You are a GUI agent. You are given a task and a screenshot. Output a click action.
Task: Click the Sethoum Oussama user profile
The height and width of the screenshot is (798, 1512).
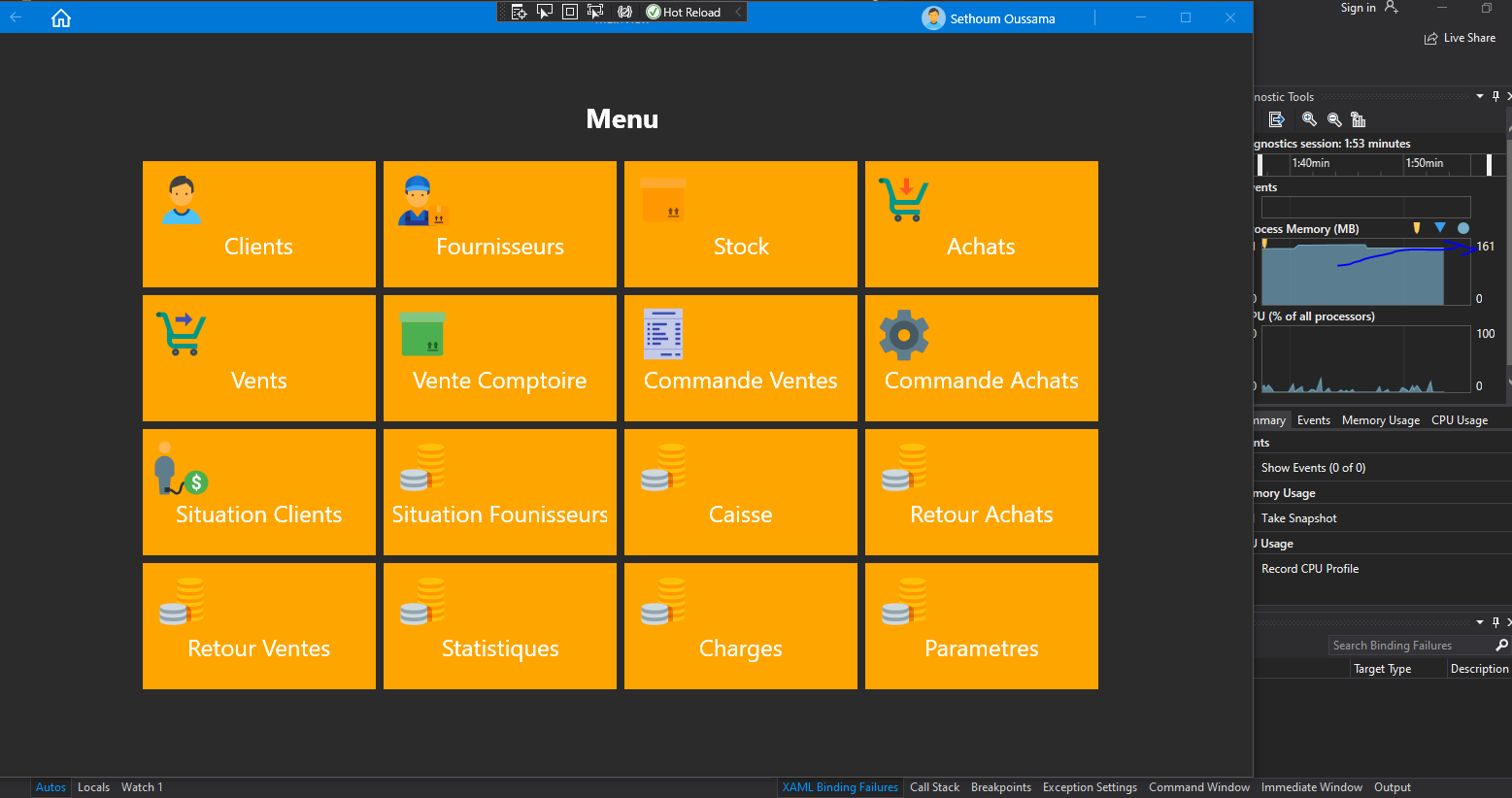click(989, 18)
